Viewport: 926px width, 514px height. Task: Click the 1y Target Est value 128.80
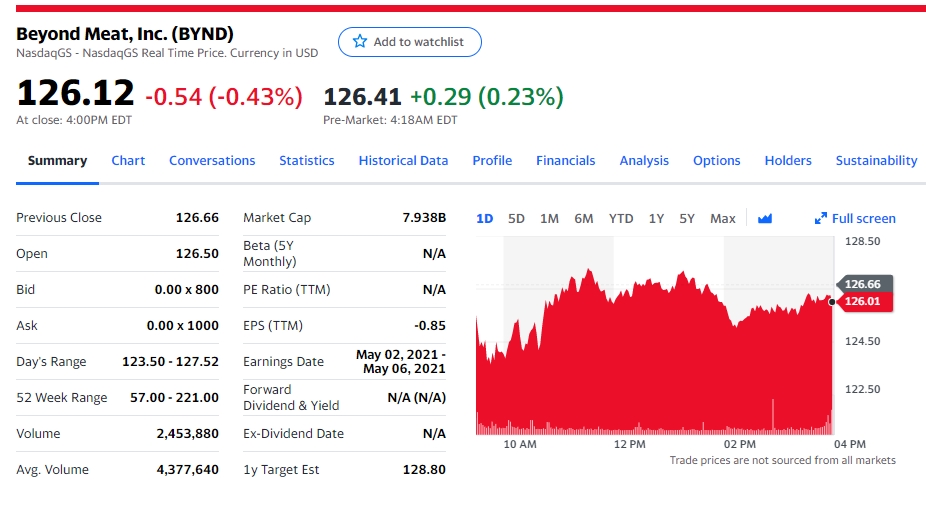point(424,470)
